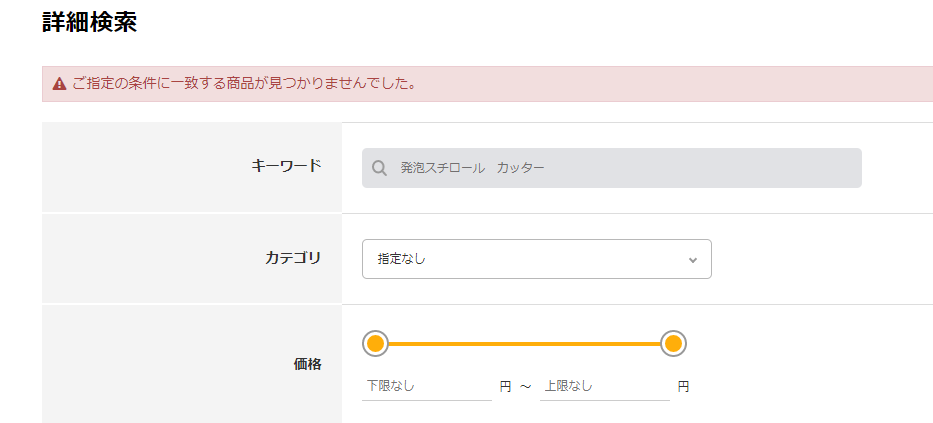Click the no-products-found alert message text
Image resolution: width=933 pixels, height=423 pixels.
243,83
